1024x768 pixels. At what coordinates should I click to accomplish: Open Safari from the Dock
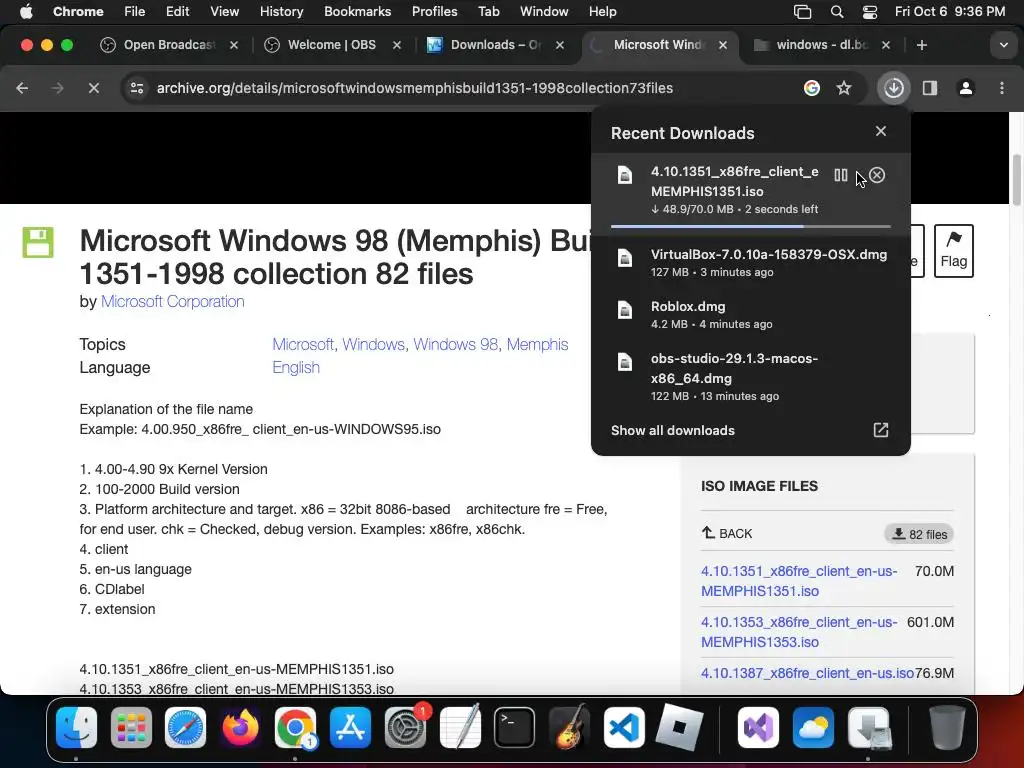tap(185, 727)
